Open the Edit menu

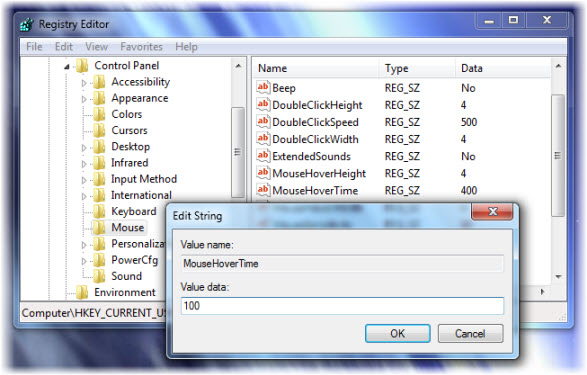tap(64, 47)
